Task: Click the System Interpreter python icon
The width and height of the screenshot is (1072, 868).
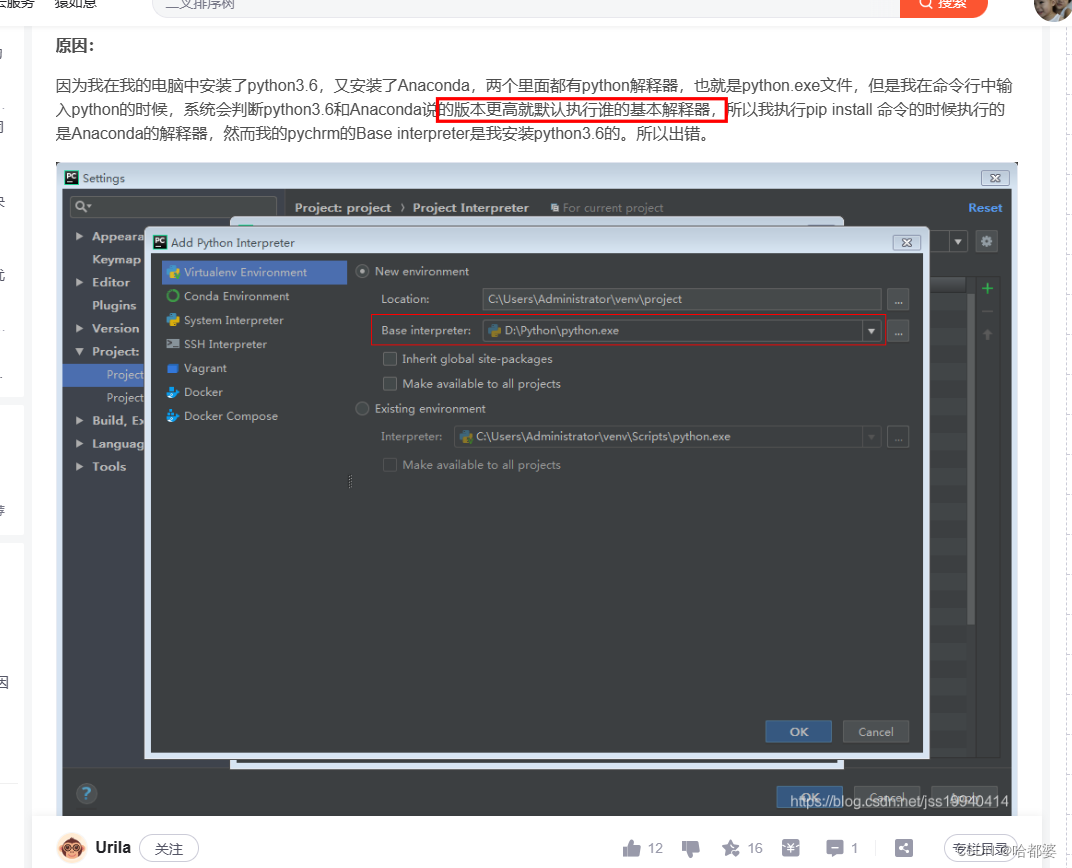Action: coord(173,320)
